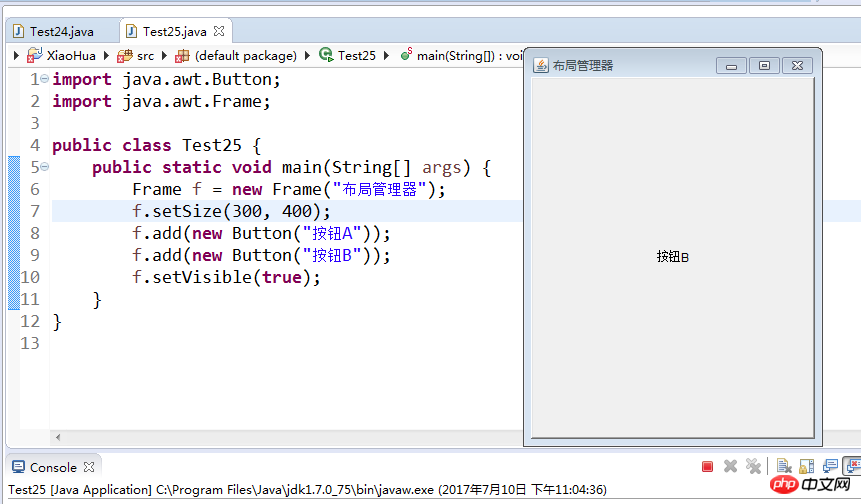
Task: Expand breadcrumb arrow after Test25
Action: click(387, 55)
